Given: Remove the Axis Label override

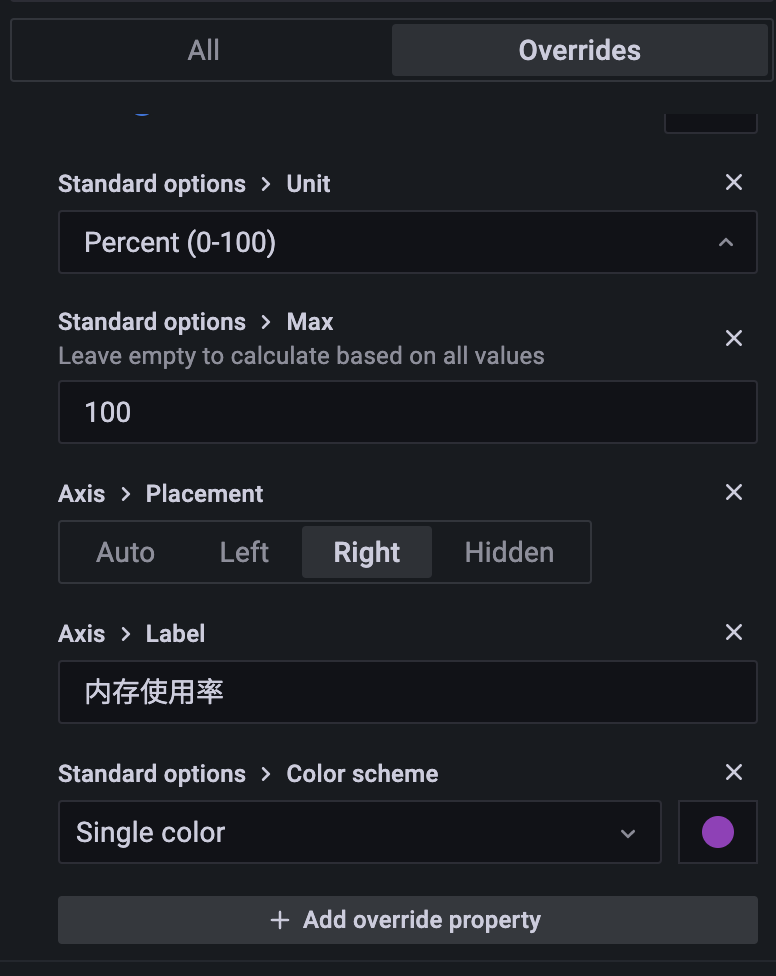Looking at the screenshot, I should (x=734, y=632).
